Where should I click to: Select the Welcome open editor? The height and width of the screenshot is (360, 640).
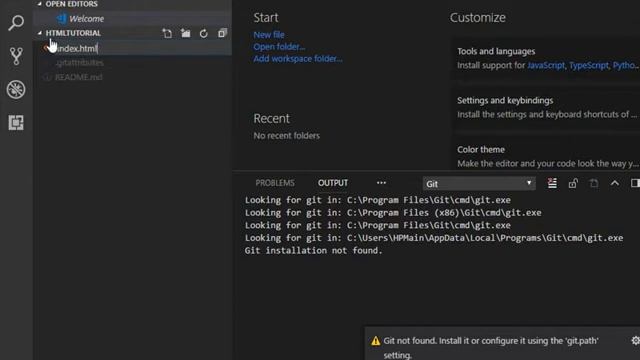tap(133, 19)
